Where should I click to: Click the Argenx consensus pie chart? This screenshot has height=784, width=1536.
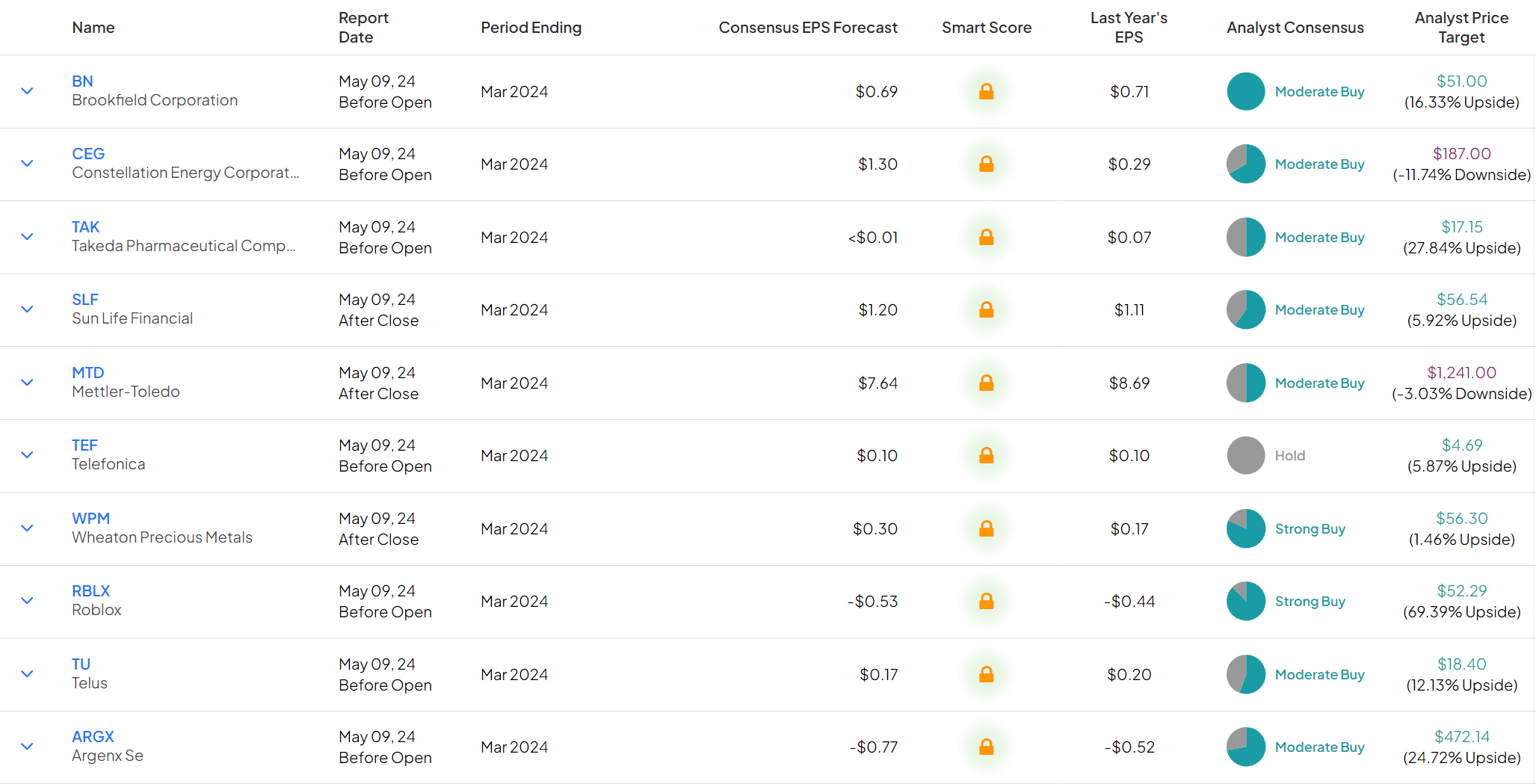(1246, 747)
